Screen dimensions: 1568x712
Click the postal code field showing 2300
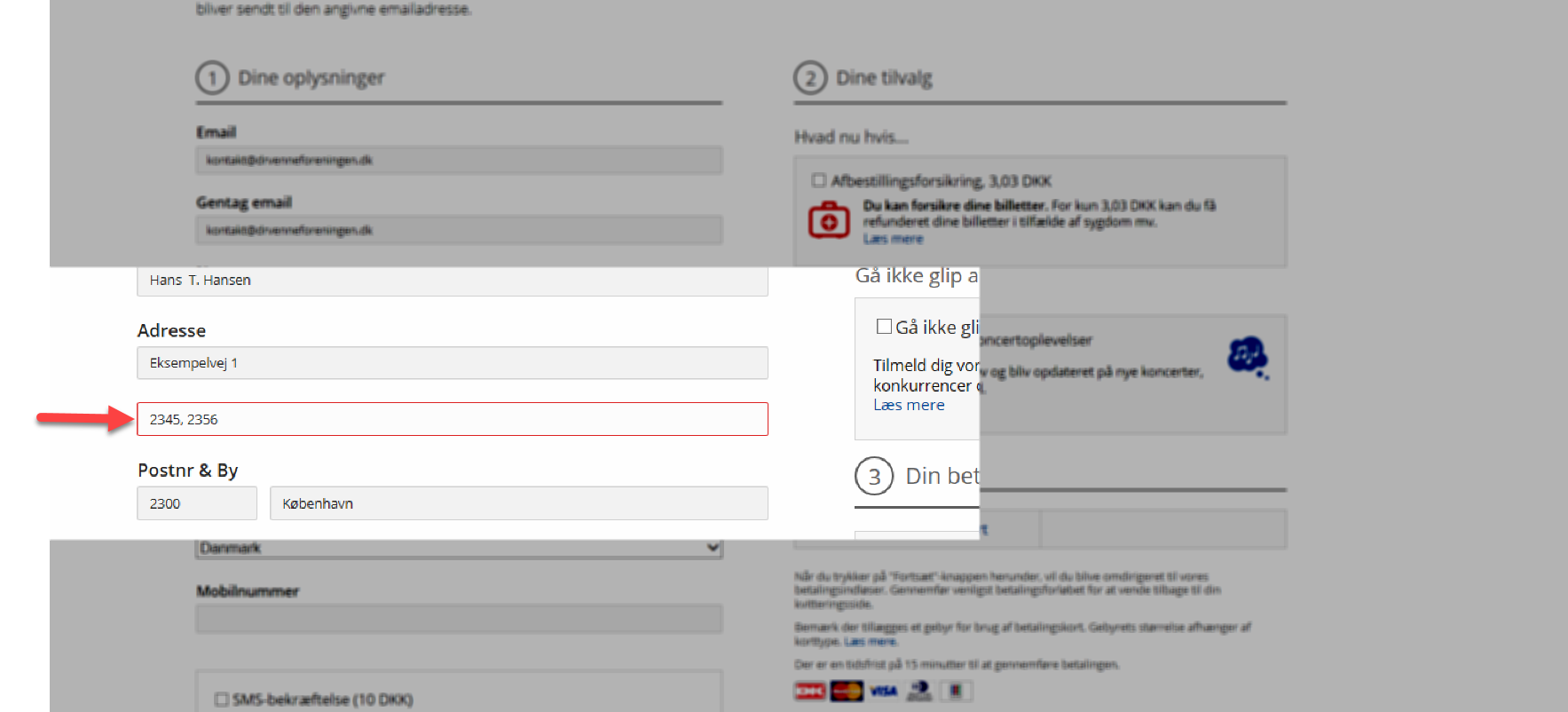pos(197,503)
